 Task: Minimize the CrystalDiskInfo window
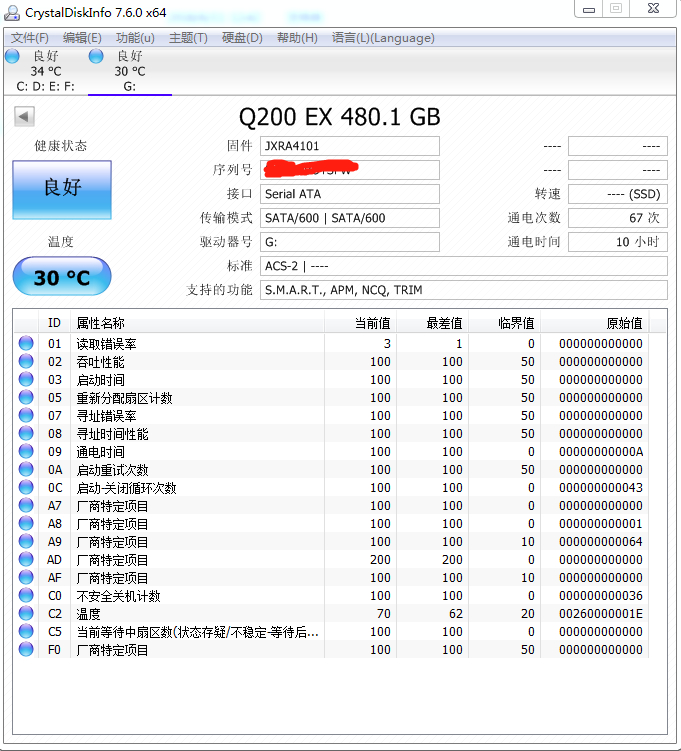click(x=589, y=9)
